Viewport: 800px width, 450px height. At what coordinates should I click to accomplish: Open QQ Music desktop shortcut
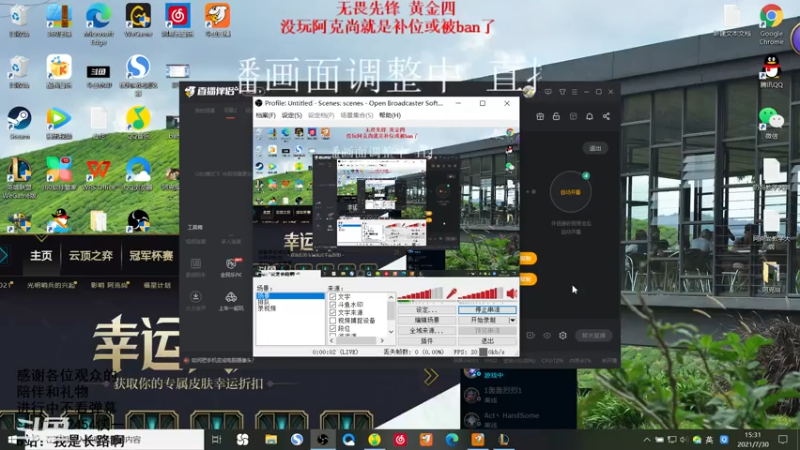coord(138,123)
